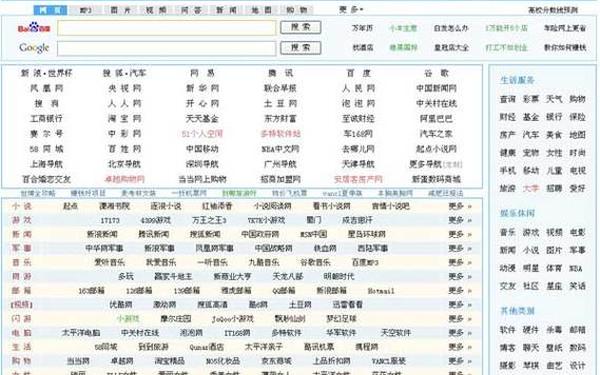Open the 中国移动 link
The image size is (600, 375).
pos(202,149)
